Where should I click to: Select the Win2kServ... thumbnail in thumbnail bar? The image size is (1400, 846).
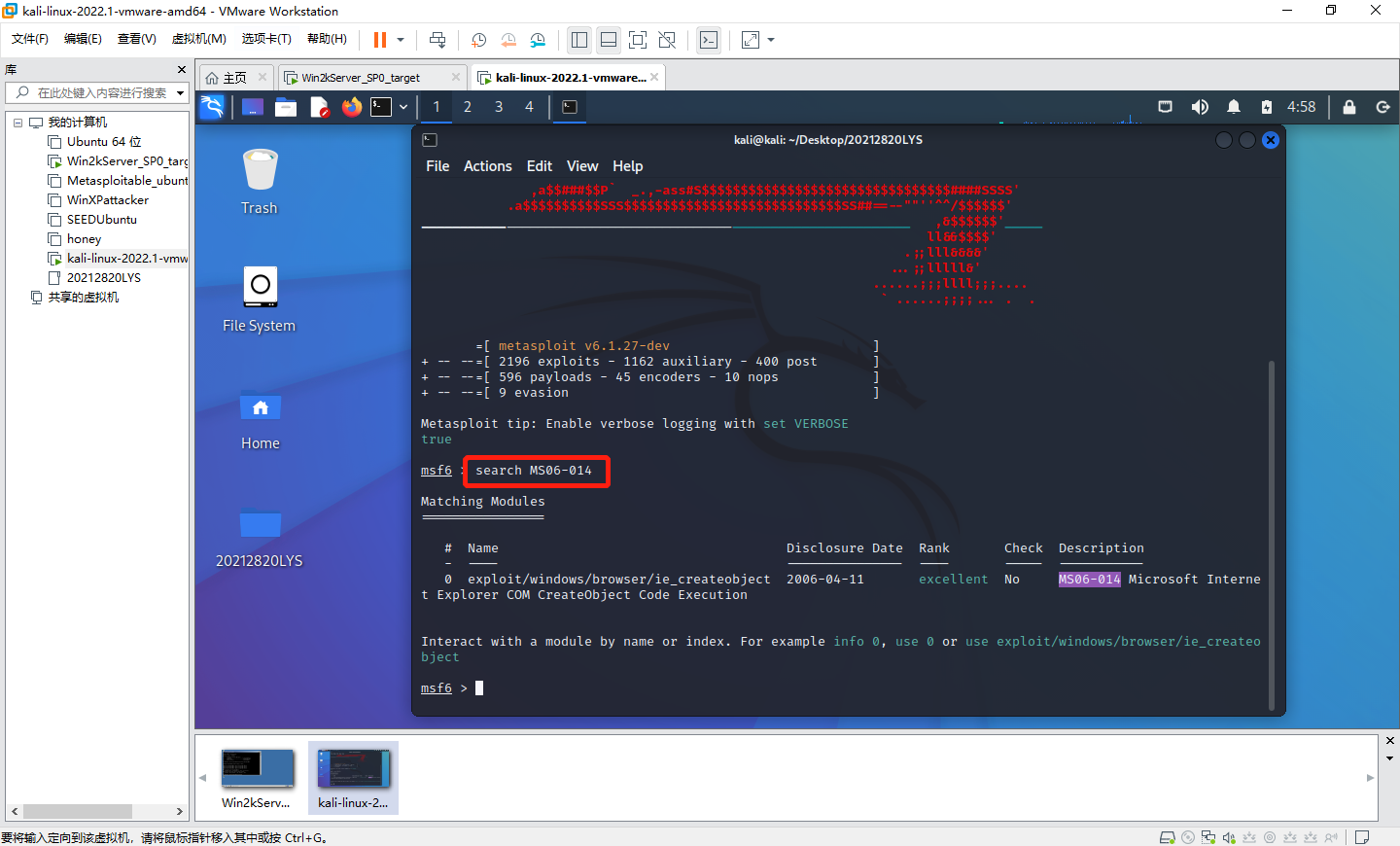tap(257, 779)
